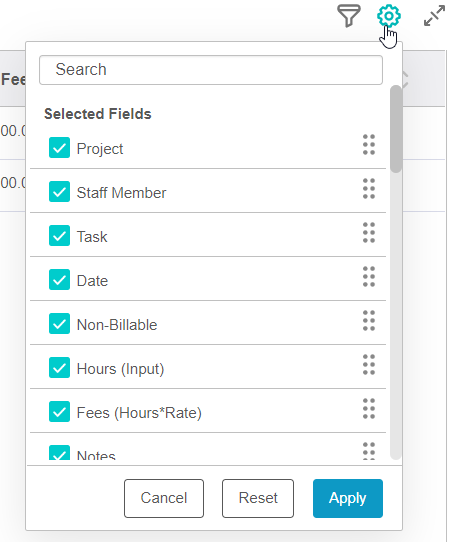
Task: Grab the drag handle for Staff Member
Action: [x=369, y=188]
